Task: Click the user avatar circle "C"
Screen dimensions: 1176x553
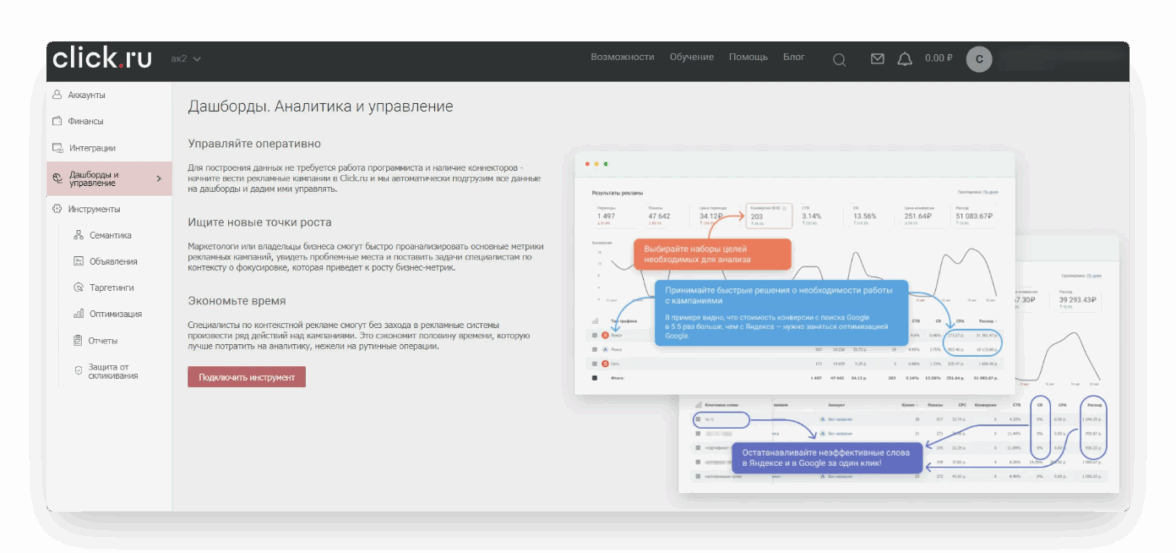Action: coord(978,59)
